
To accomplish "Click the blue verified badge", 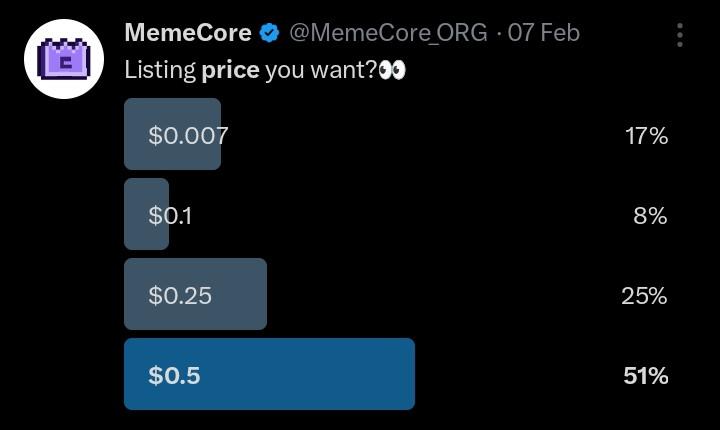I will point(269,34).
